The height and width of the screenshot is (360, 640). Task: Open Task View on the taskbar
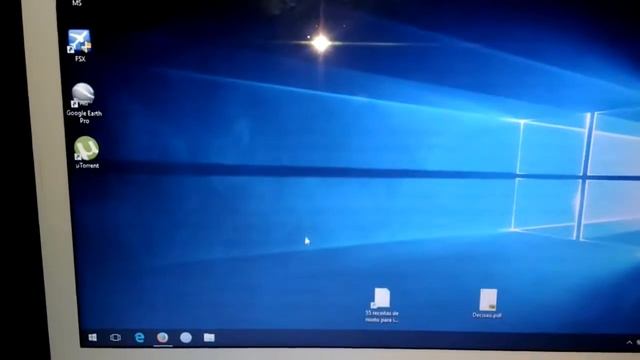[116, 338]
